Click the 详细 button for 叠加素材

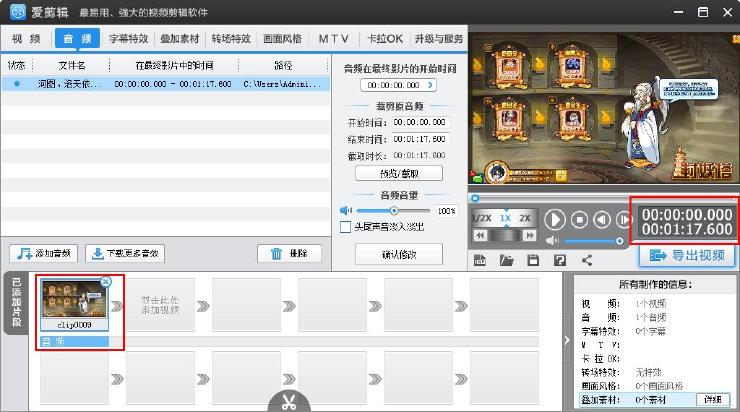[x=713, y=399]
